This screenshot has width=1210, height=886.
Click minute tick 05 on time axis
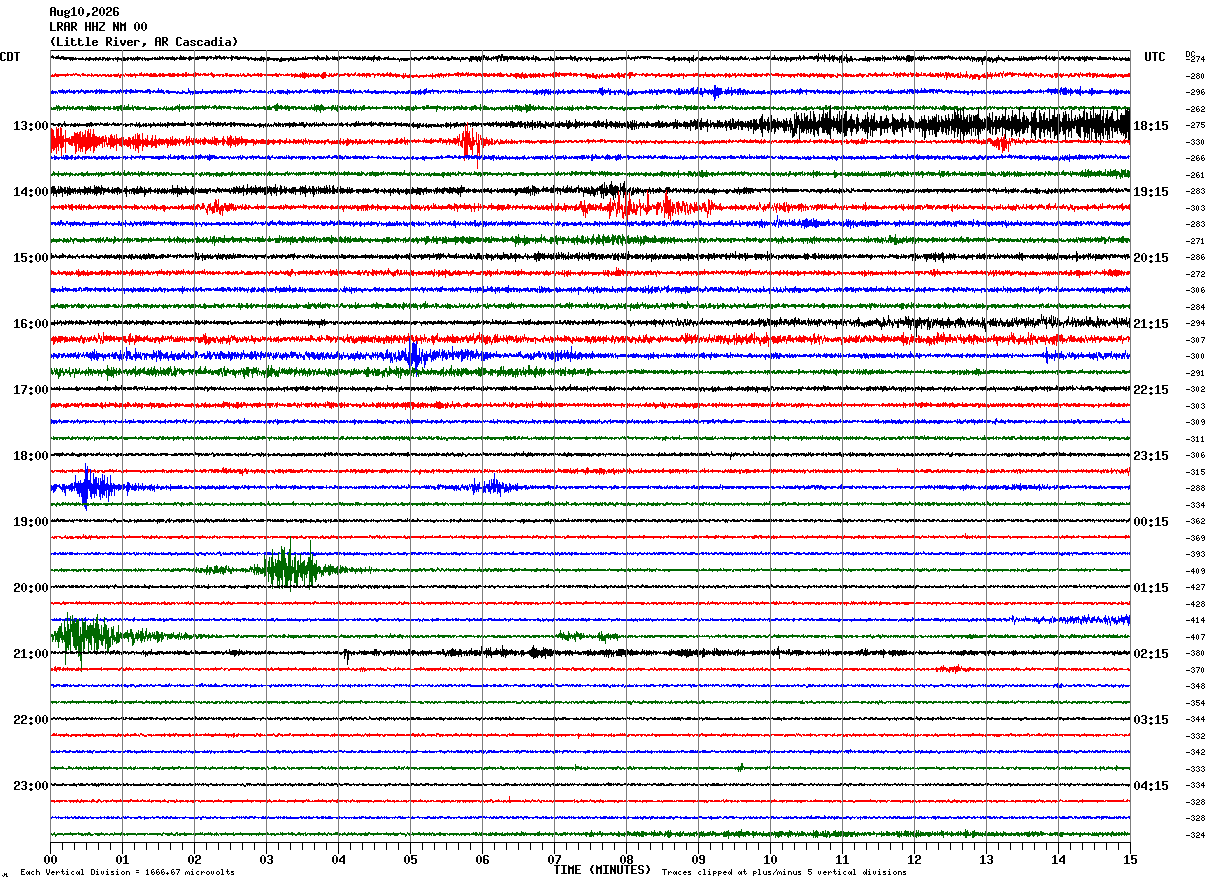(x=410, y=859)
